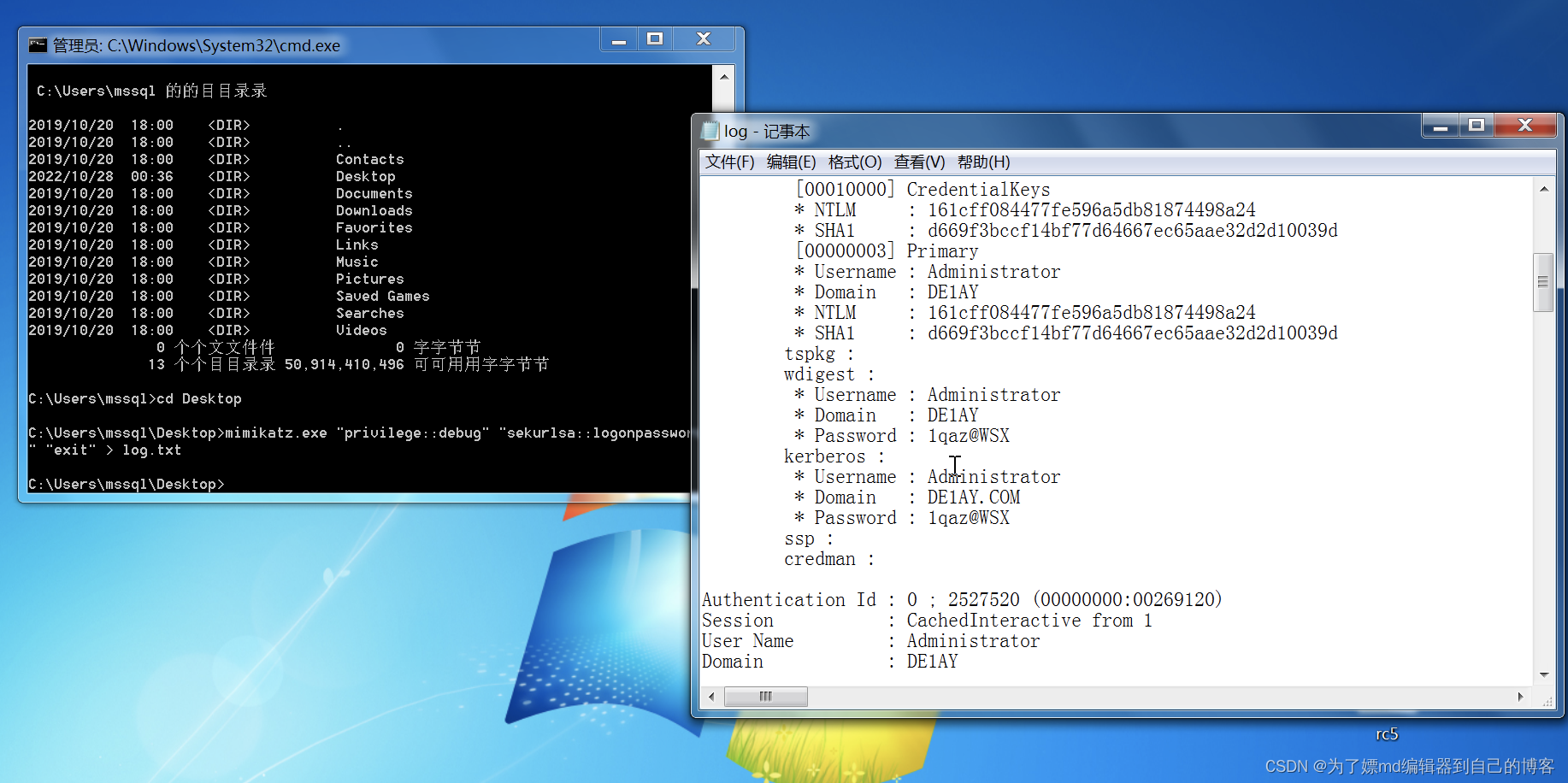Screen dimensions: 1568x783
Task: Click the last Domain DE1AY line
Action: (x=829, y=662)
